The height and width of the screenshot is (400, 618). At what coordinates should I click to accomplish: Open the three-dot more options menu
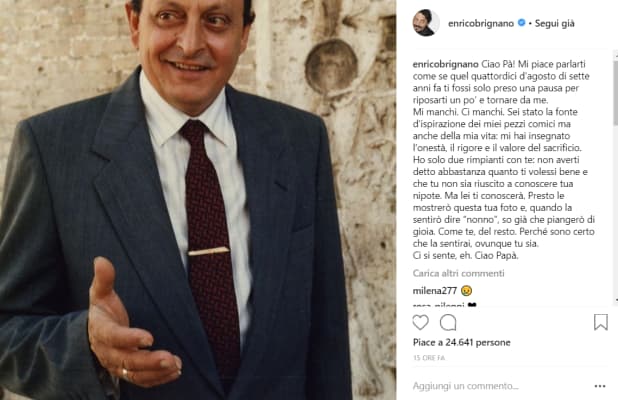(x=600, y=385)
